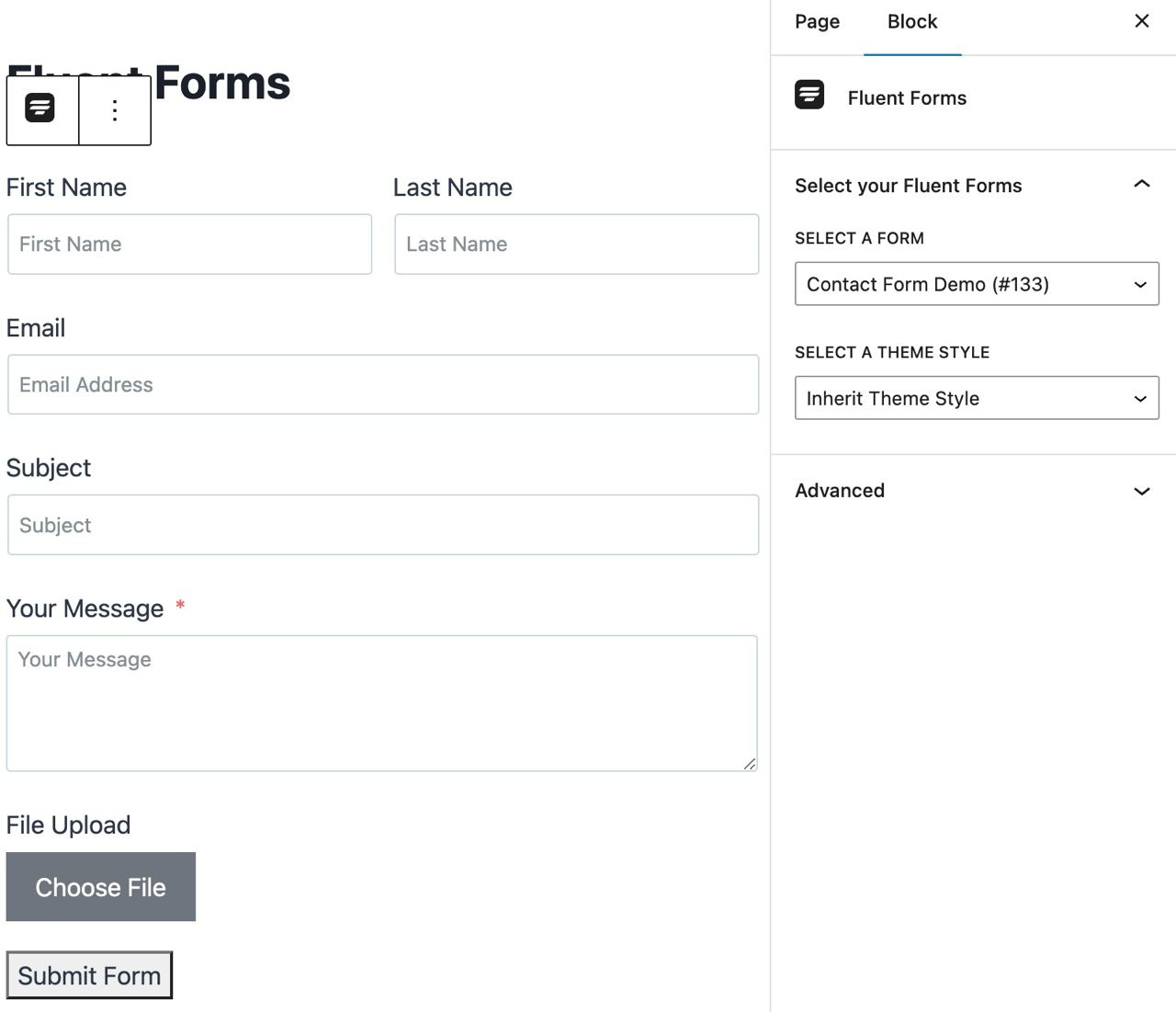The image size is (1176, 1012).
Task: Click the Last Name input field
Action: (576, 244)
